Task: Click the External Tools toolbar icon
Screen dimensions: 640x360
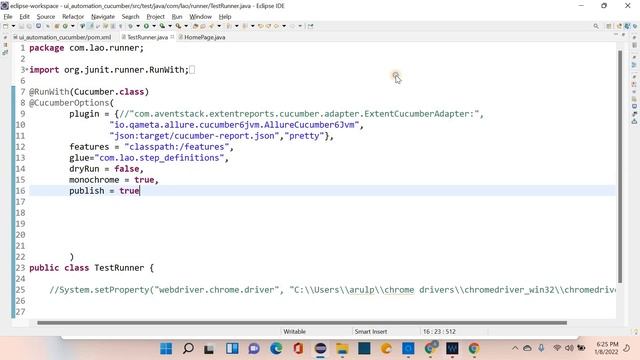Action: (x=178, y=26)
